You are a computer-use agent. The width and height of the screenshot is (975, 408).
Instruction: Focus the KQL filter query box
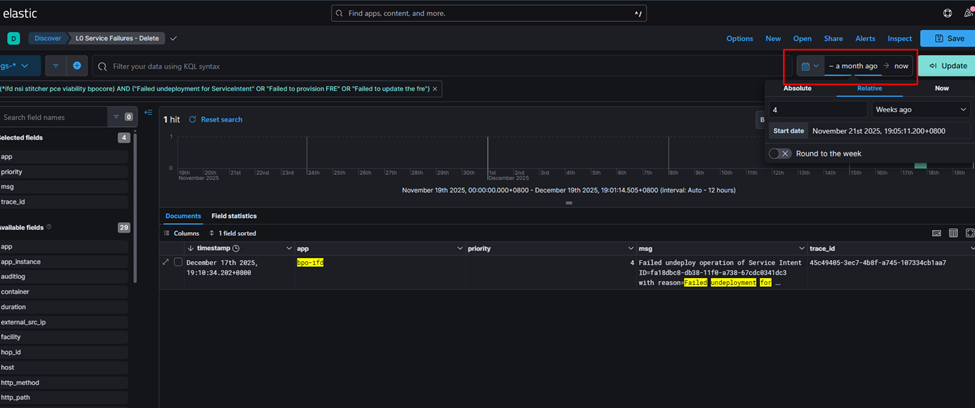[440, 66]
